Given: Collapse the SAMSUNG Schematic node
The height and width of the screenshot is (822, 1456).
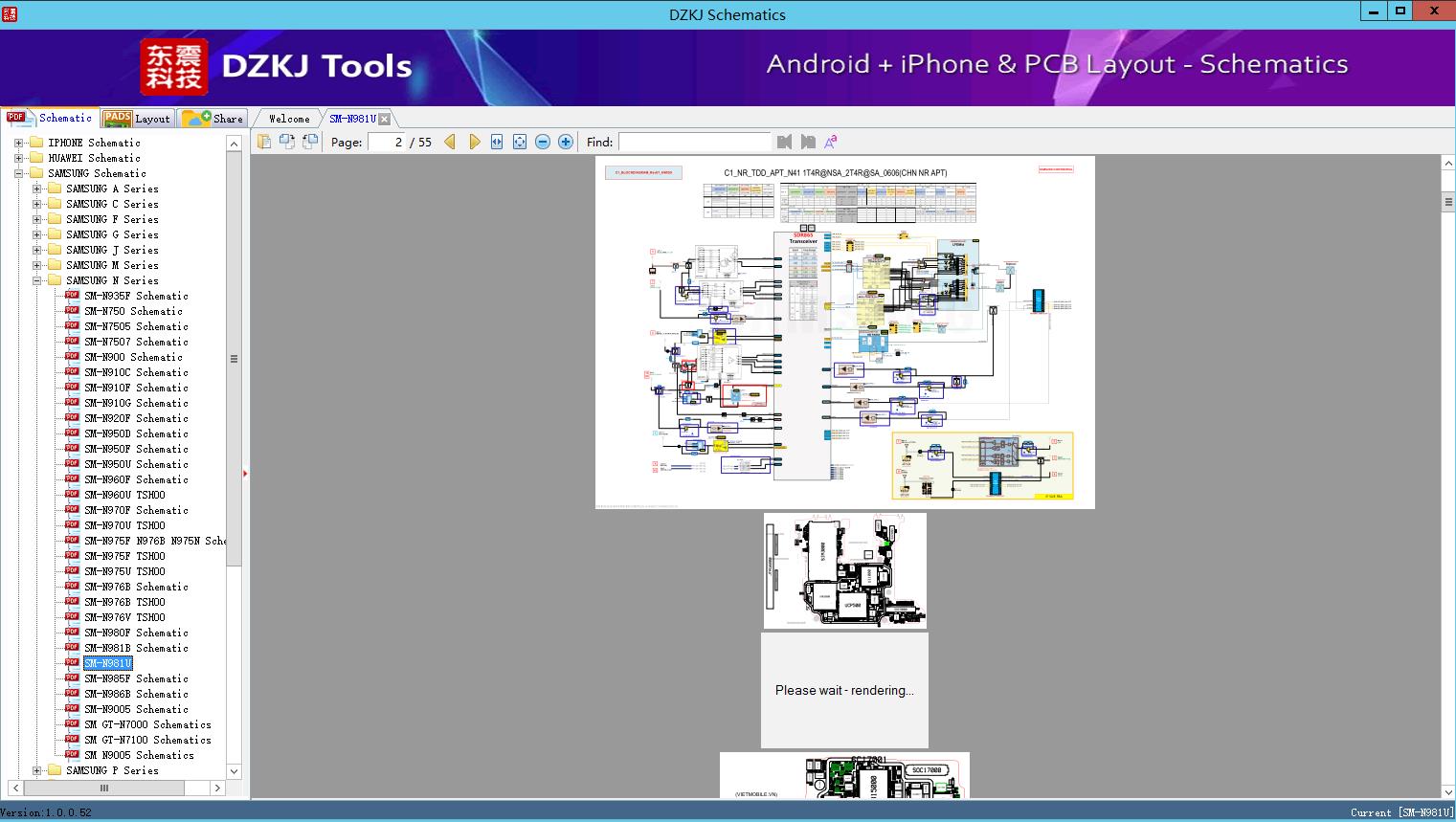Looking at the screenshot, I should (18, 173).
